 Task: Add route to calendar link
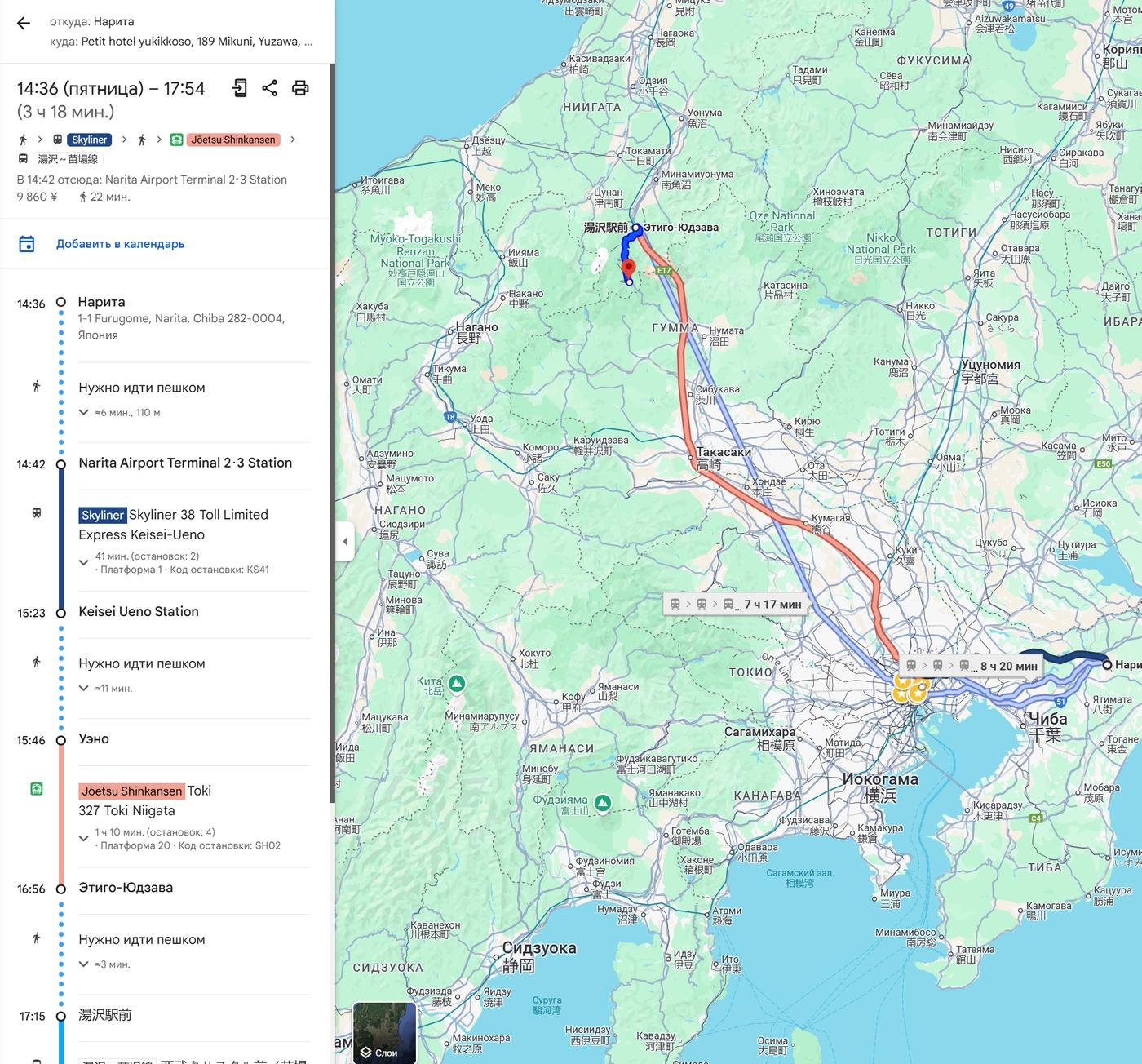pyautogui.click(x=120, y=244)
